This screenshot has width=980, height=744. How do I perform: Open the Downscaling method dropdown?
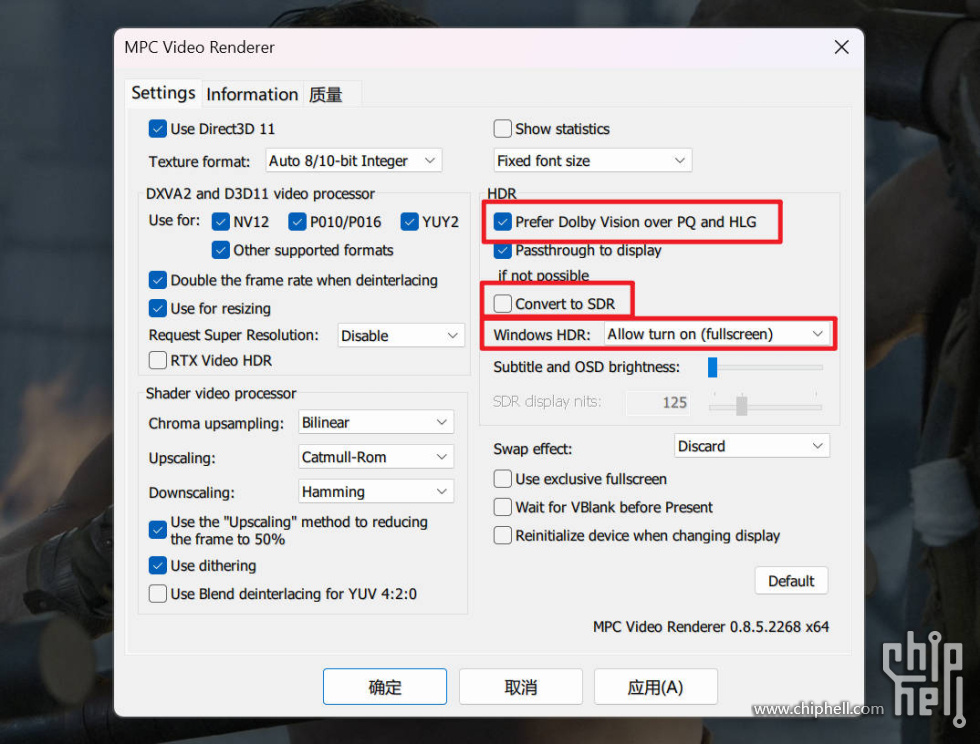coord(376,492)
